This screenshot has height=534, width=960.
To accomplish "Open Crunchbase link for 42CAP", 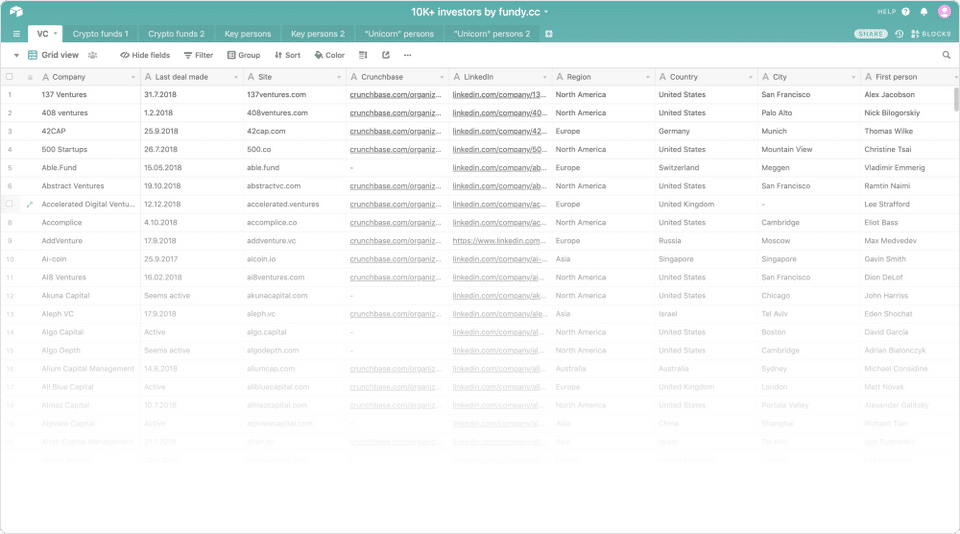I will pyautogui.click(x=396, y=132).
